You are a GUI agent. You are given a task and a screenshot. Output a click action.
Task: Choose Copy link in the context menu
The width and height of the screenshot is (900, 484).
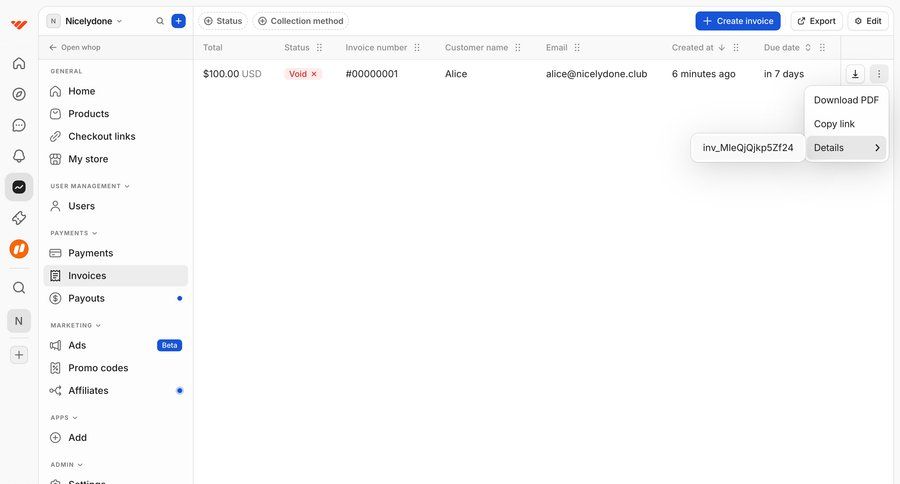[834, 124]
